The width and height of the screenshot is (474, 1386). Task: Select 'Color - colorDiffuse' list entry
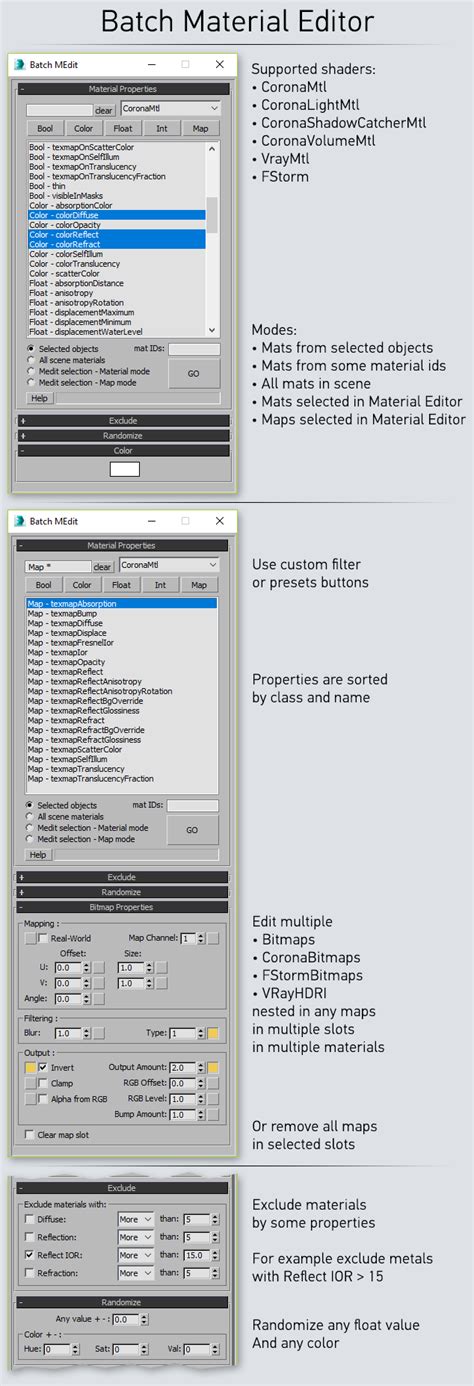116,215
